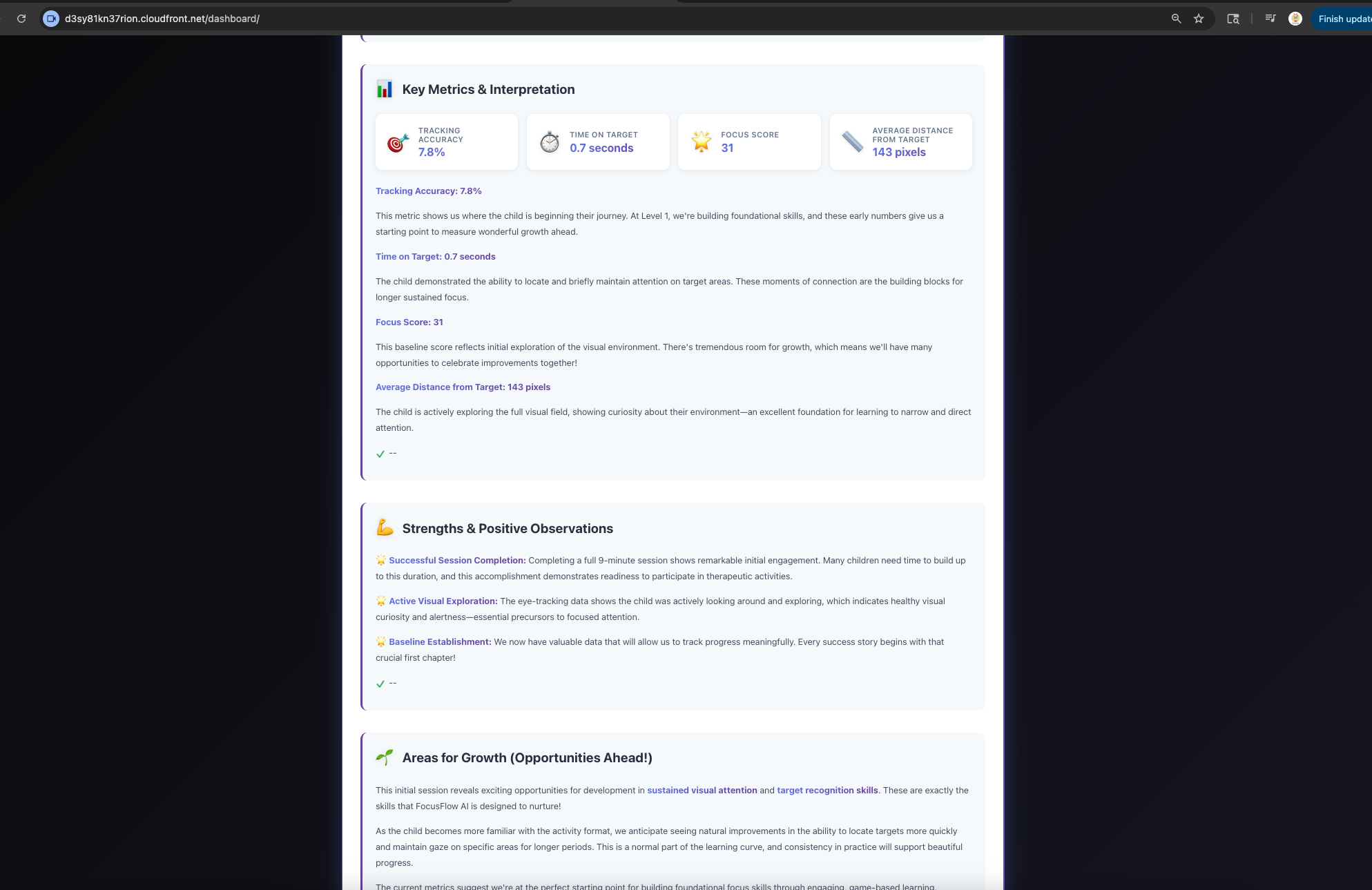Open the media controls icon
Image resolution: width=1372 pixels, height=890 pixels.
[1270, 19]
